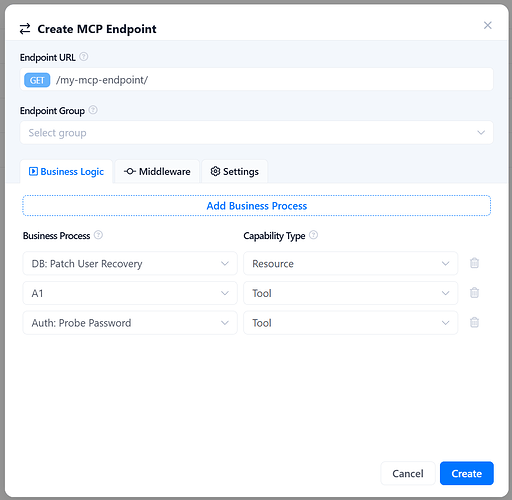
Task: Click the GET method badge
Action: (37, 80)
